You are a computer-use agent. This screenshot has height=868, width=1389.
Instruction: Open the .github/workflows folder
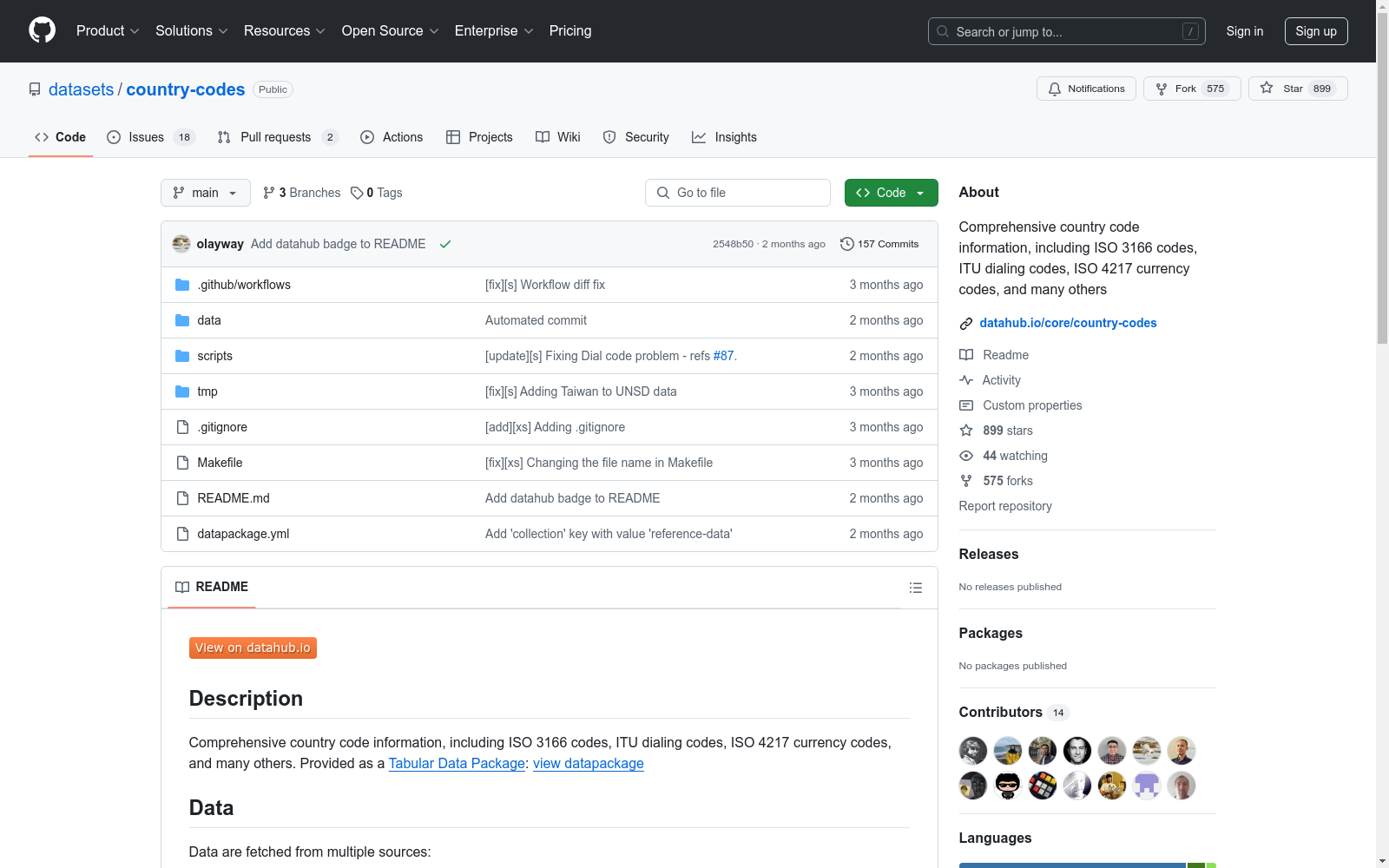tap(244, 285)
